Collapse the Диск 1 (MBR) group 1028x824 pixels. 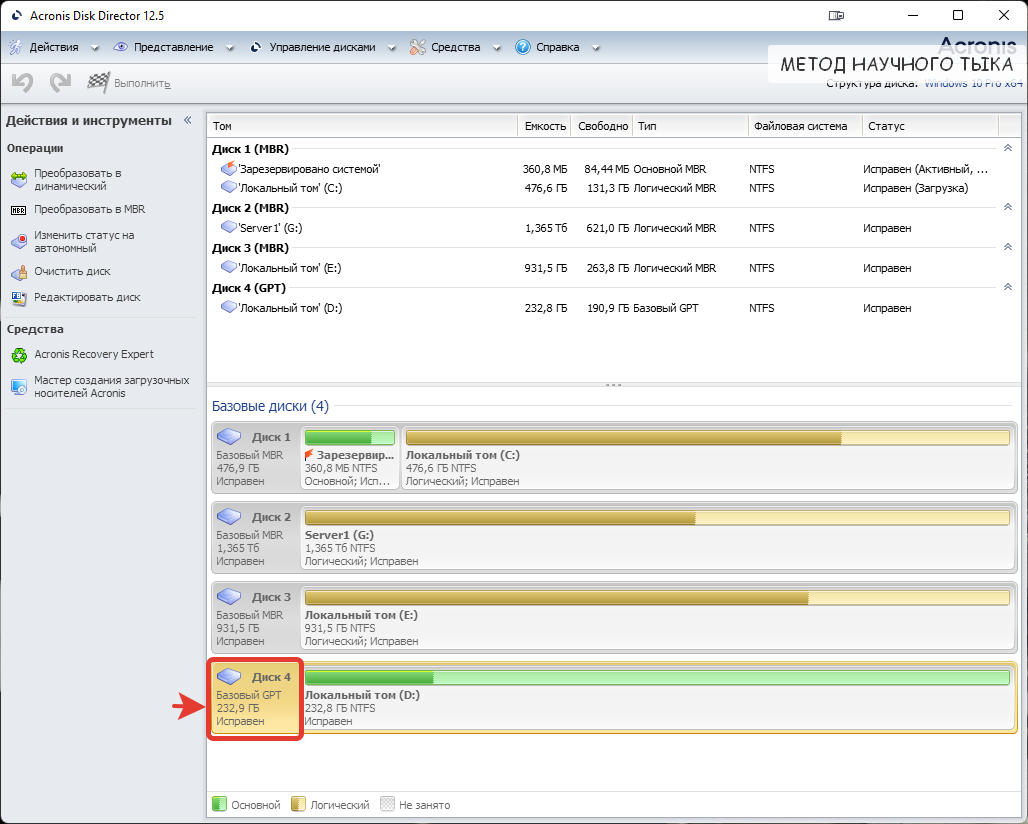tap(1008, 148)
